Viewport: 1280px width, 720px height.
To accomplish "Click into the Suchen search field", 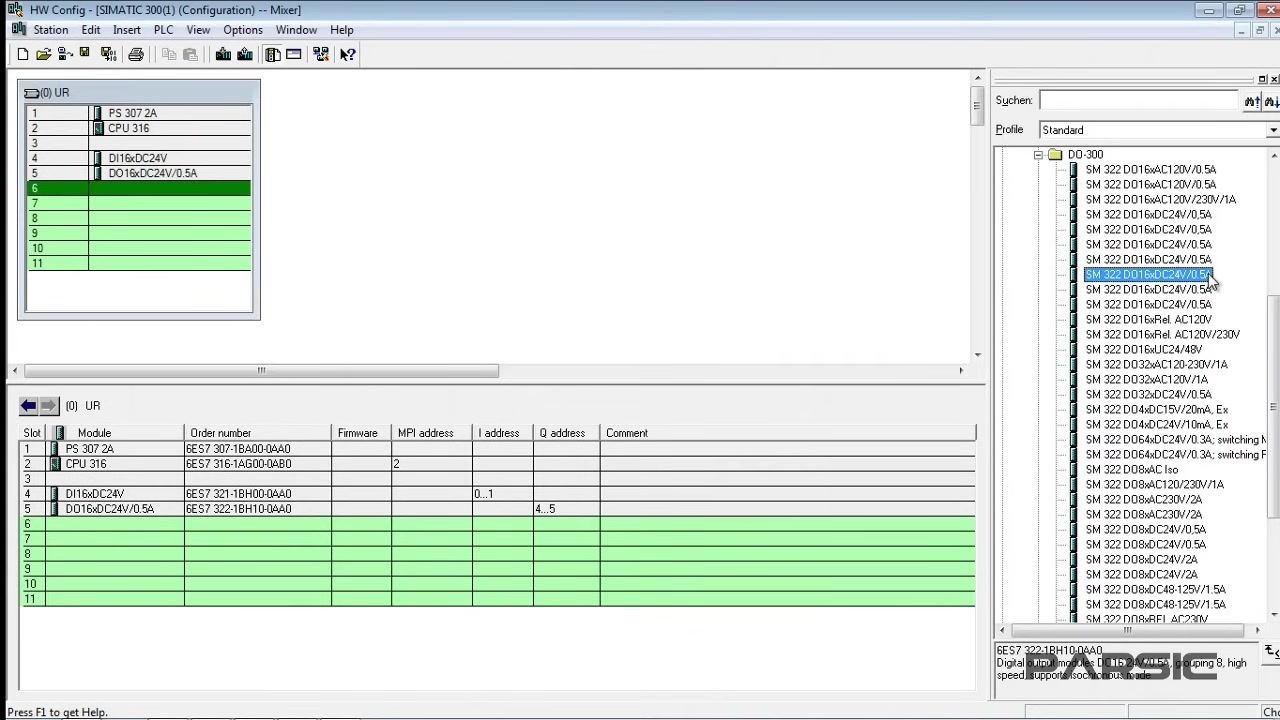I will pyautogui.click(x=1139, y=100).
